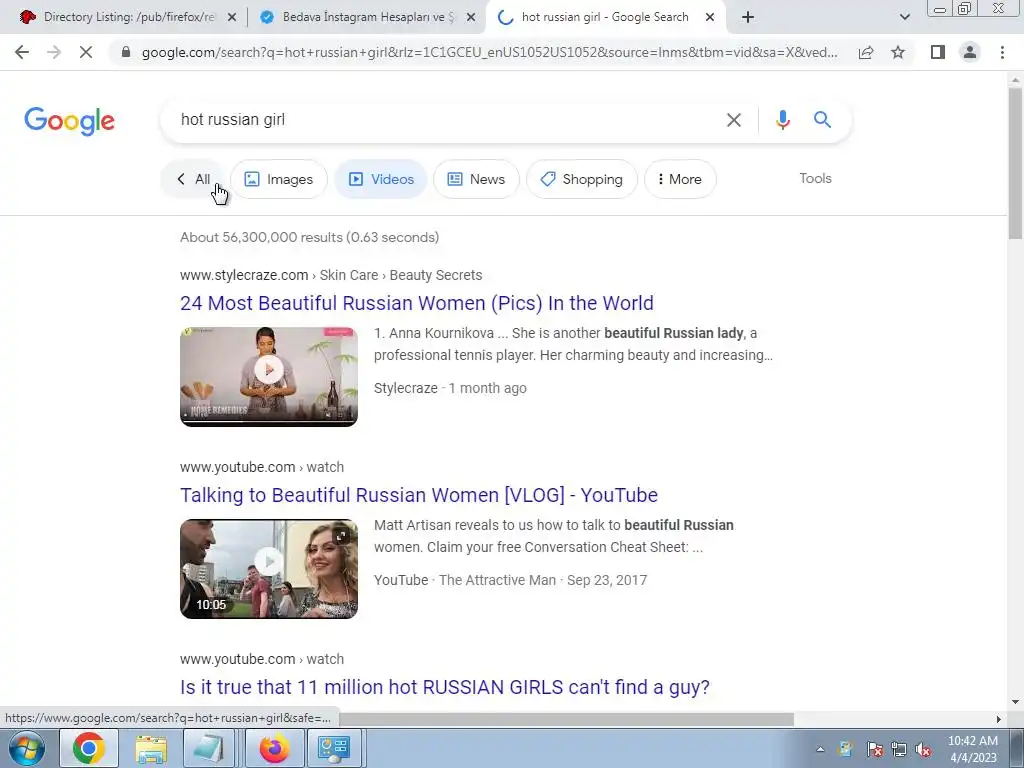This screenshot has height=768, width=1024.
Task: Share this page from the address bar
Action: pos(866,52)
